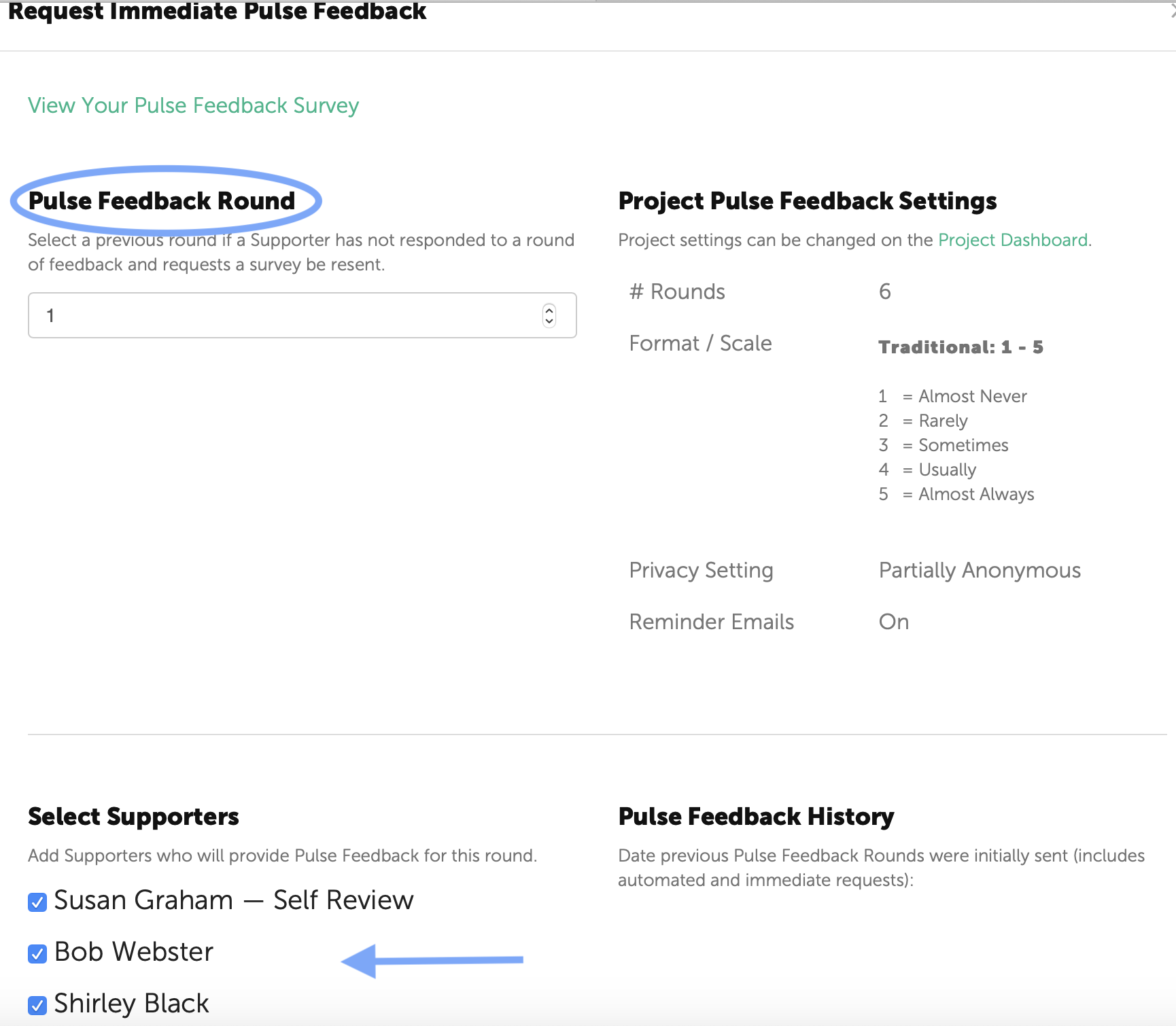Click the Almost Always scale entry
Screen dimensions: 1176x1026
pyautogui.click(x=976, y=495)
